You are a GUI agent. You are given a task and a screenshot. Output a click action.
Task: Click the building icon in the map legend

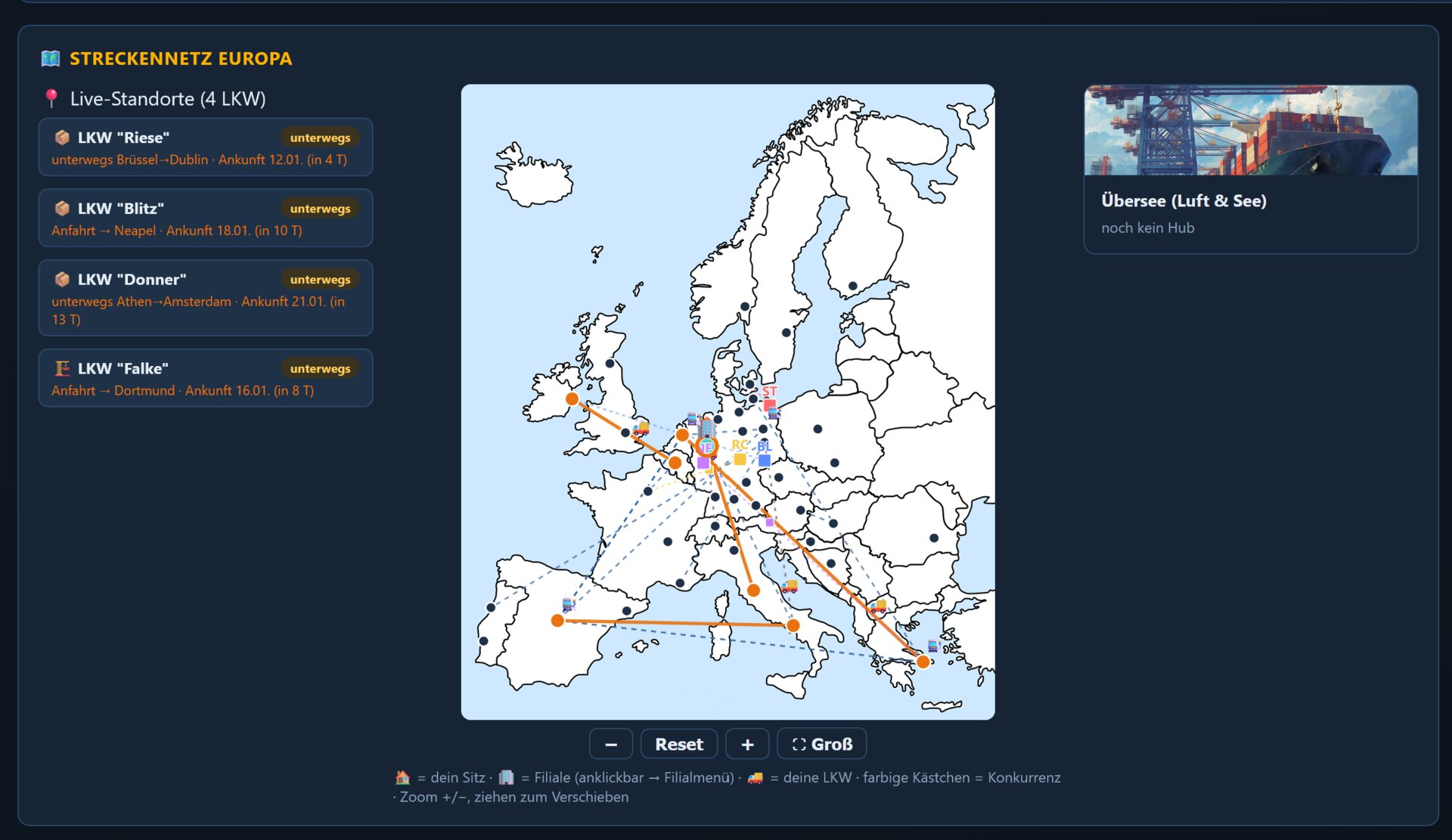point(506,777)
